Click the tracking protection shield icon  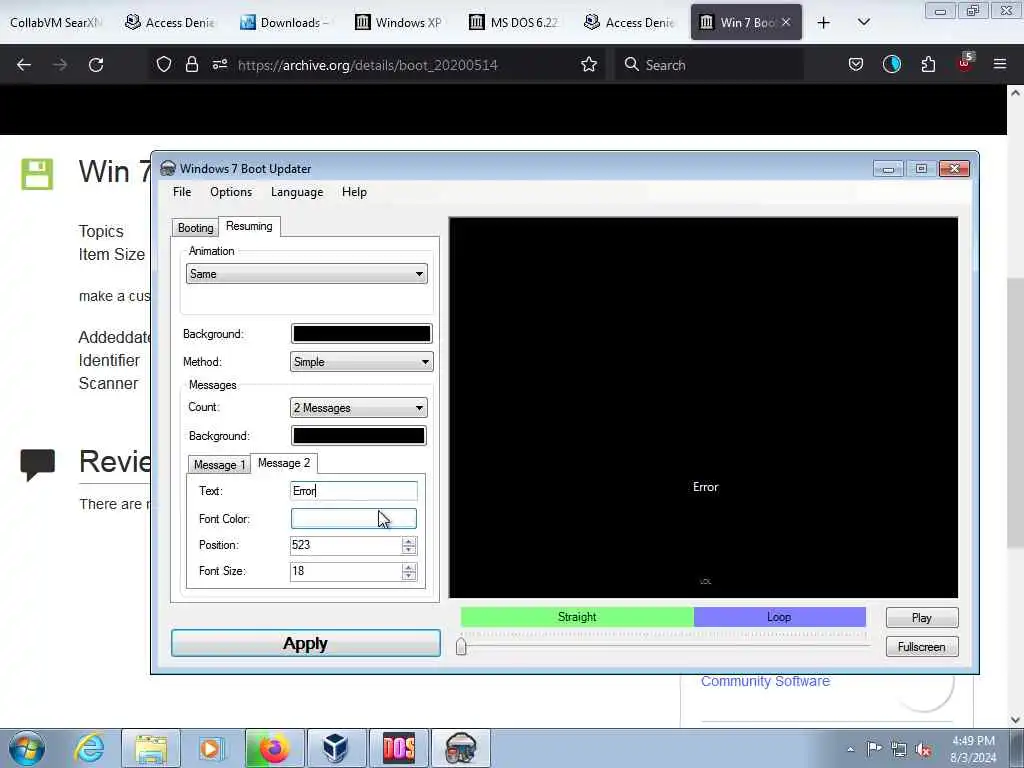[164, 65]
